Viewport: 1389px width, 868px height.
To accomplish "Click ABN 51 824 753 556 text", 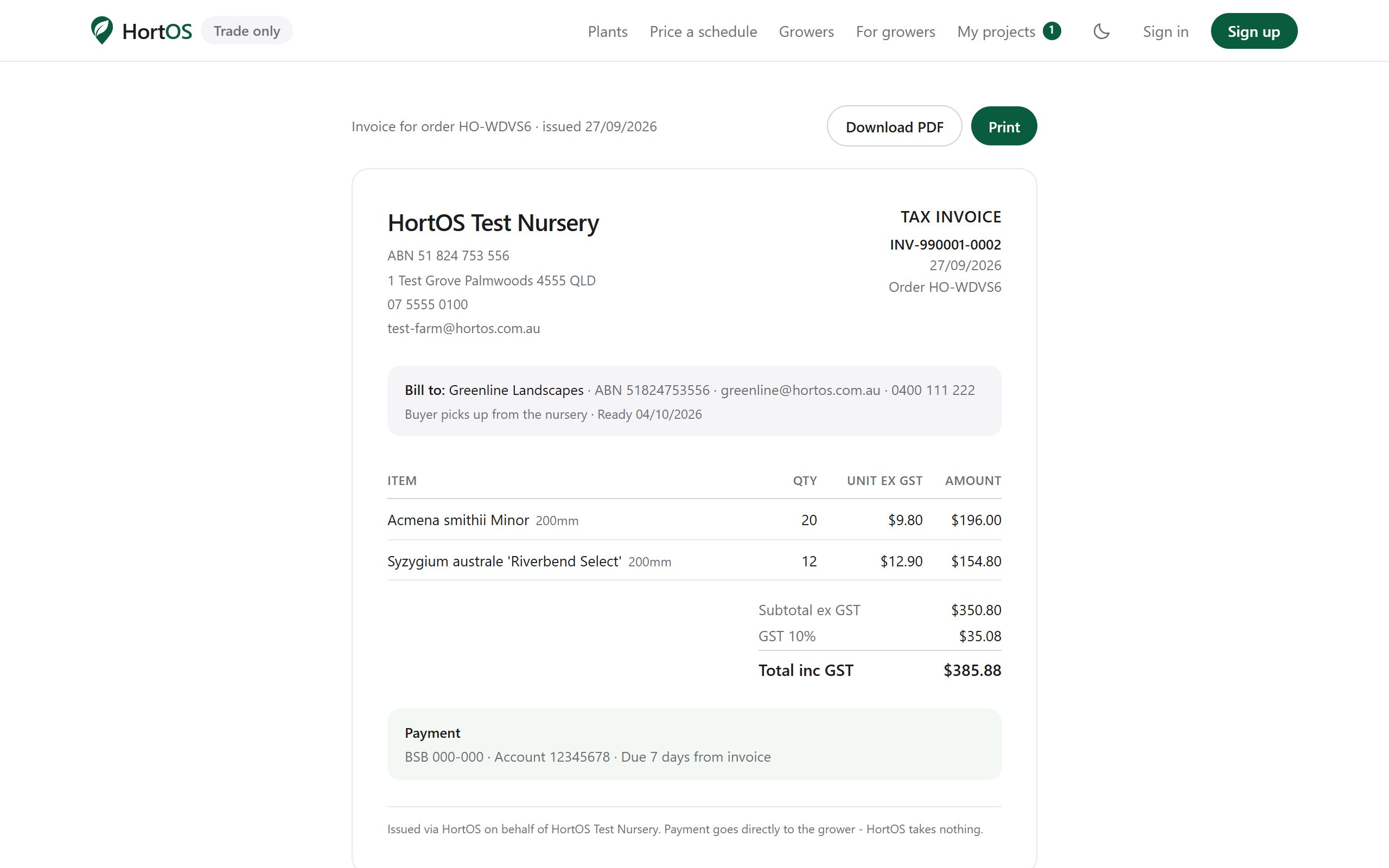I will click(448, 256).
